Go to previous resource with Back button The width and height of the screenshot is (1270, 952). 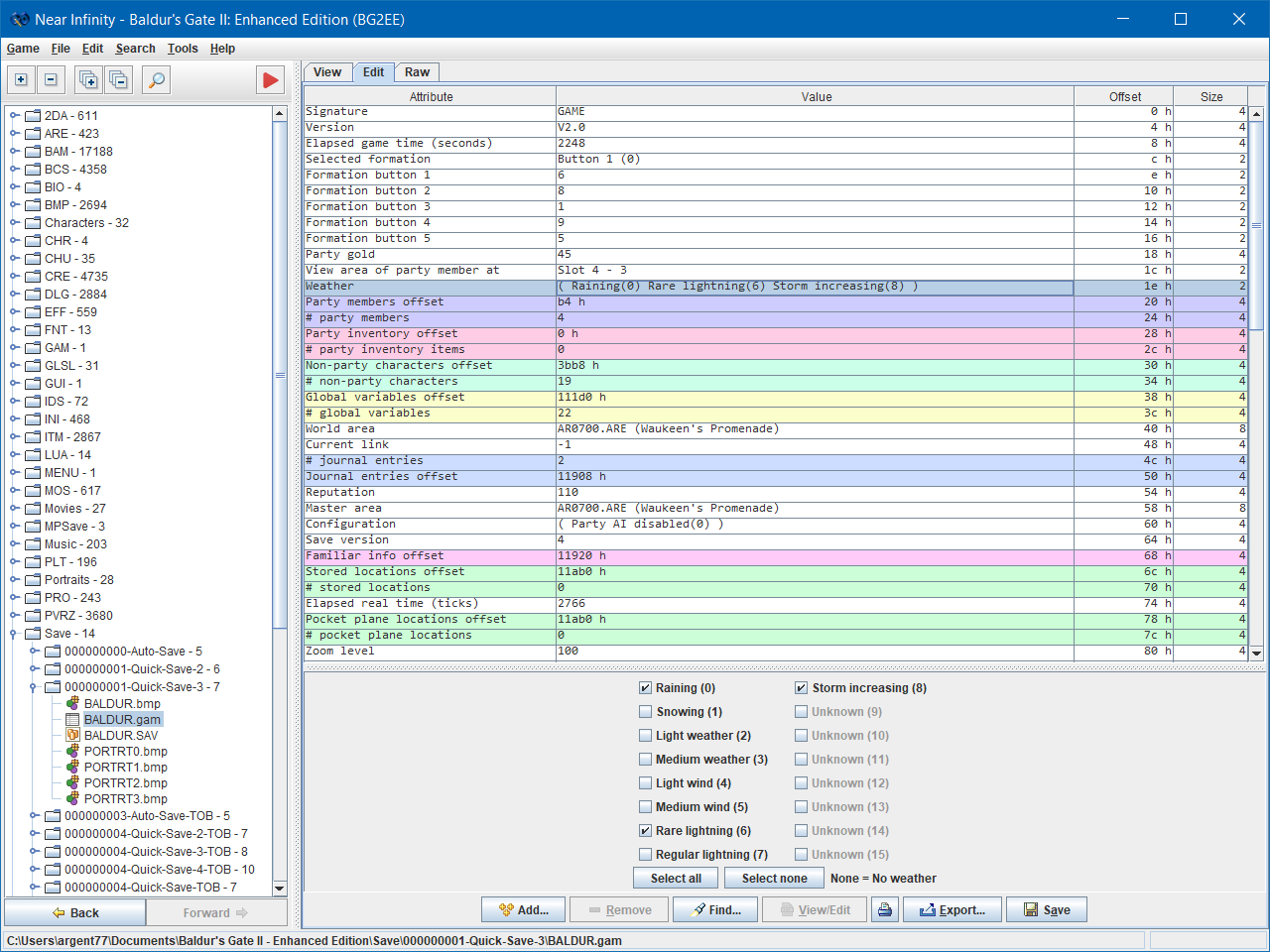point(75,913)
